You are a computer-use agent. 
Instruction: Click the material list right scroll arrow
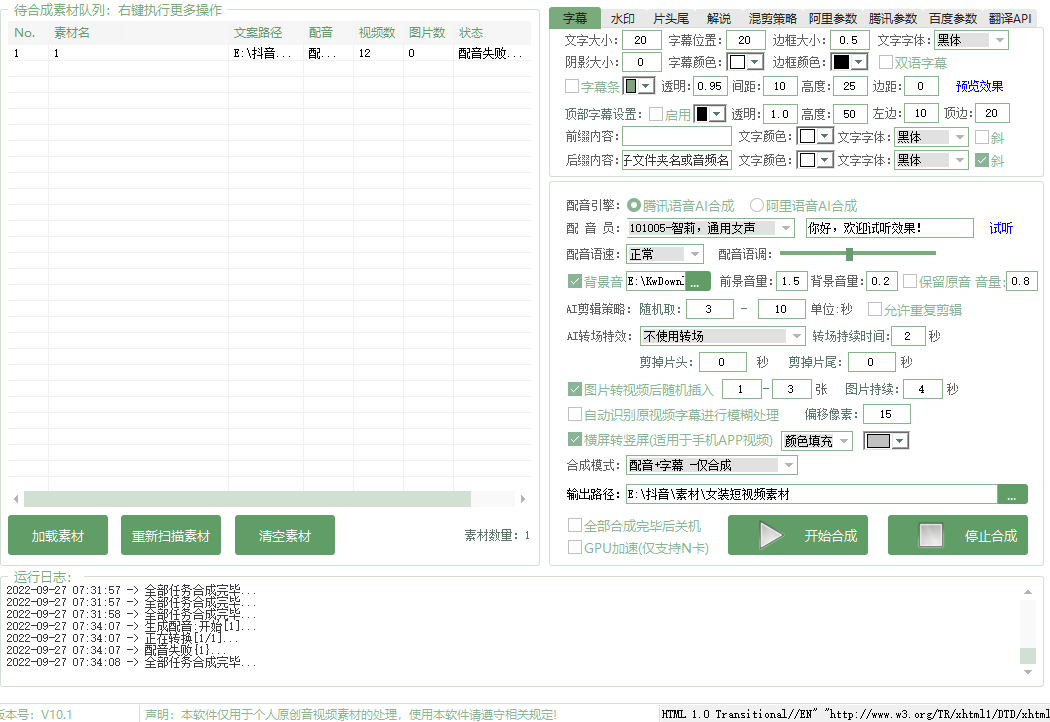point(522,498)
